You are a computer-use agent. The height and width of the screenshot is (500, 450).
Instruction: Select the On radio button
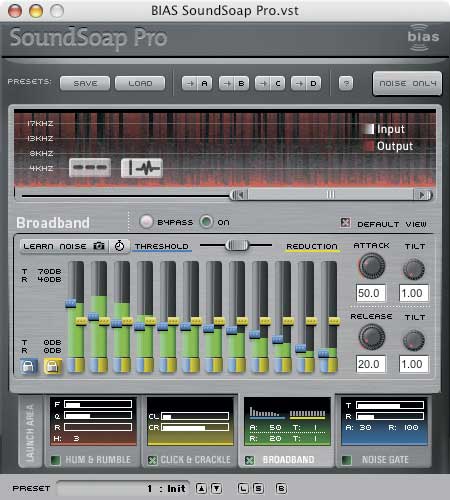pyautogui.click(x=206, y=222)
